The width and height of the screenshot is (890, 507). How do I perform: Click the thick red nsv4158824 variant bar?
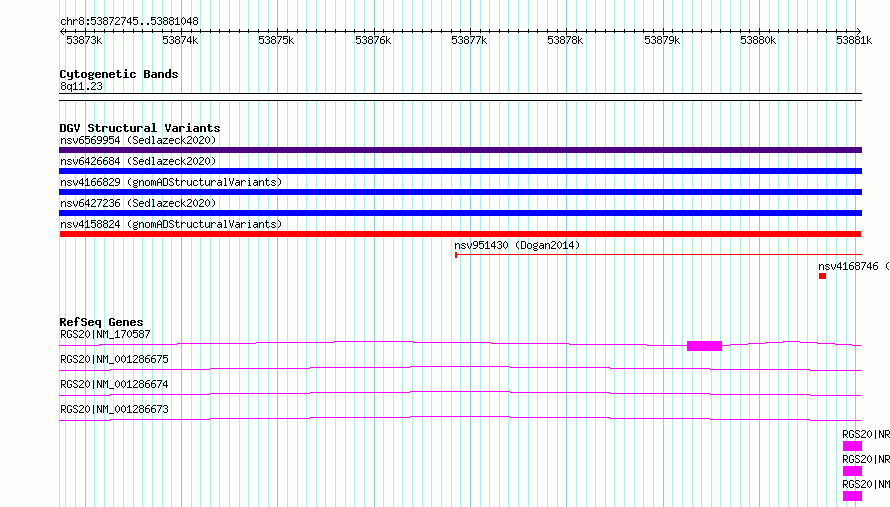[460, 234]
